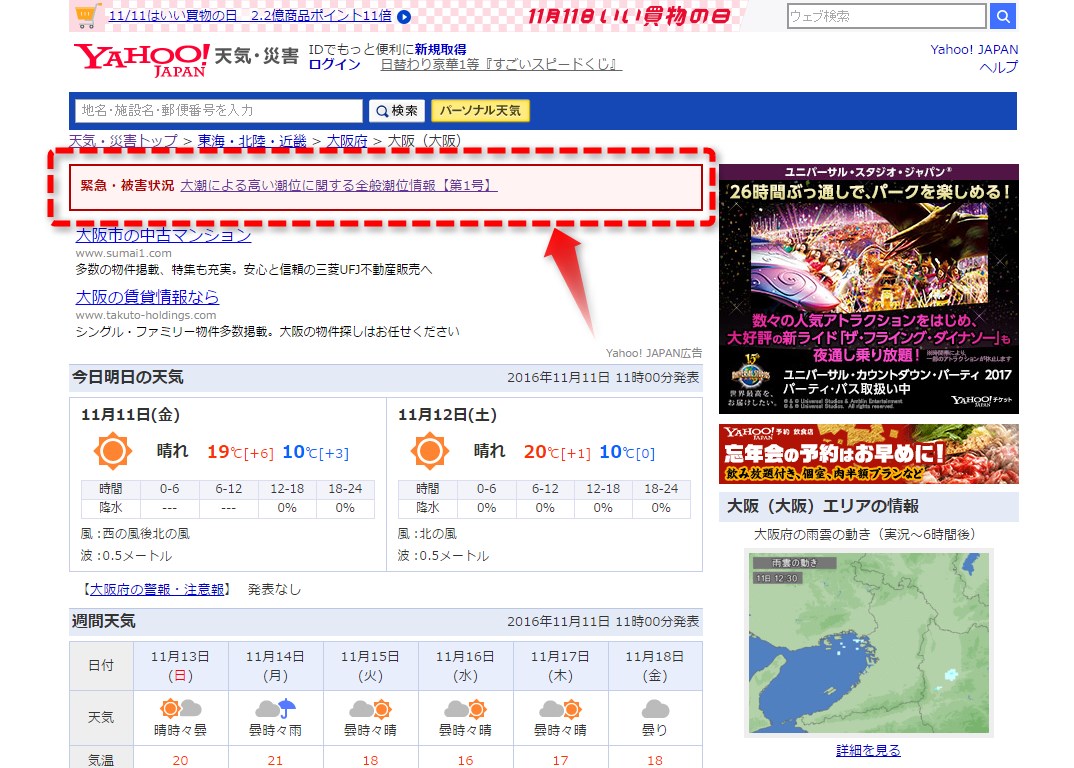This screenshot has width=1074, height=768.
Task: Go to 大阪府 breadcrumb
Action: click(347, 141)
